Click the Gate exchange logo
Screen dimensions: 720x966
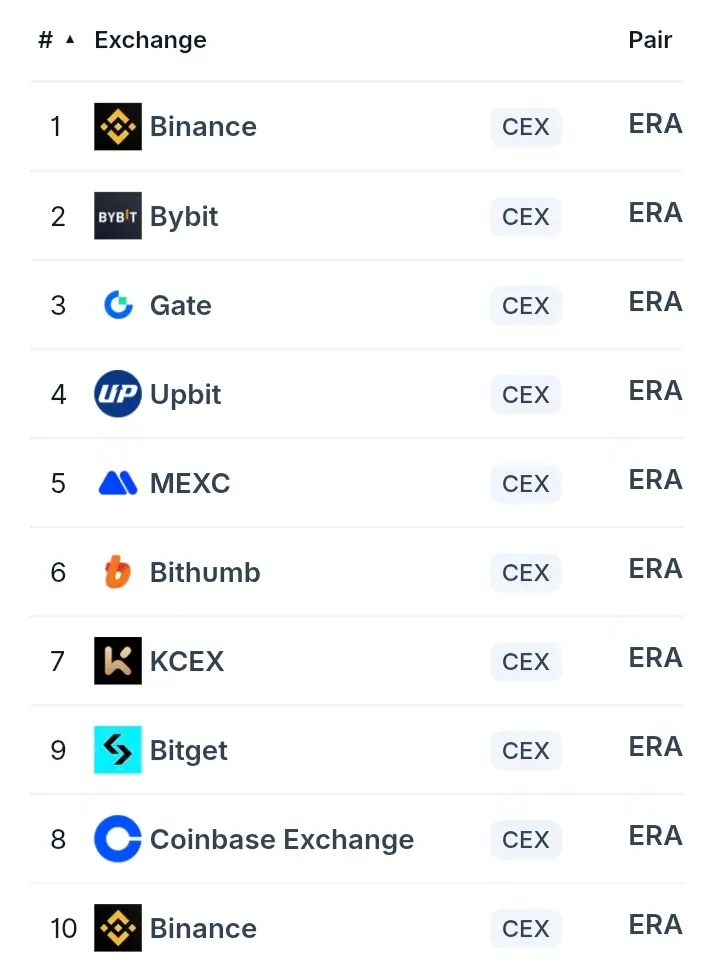click(x=118, y=305)
